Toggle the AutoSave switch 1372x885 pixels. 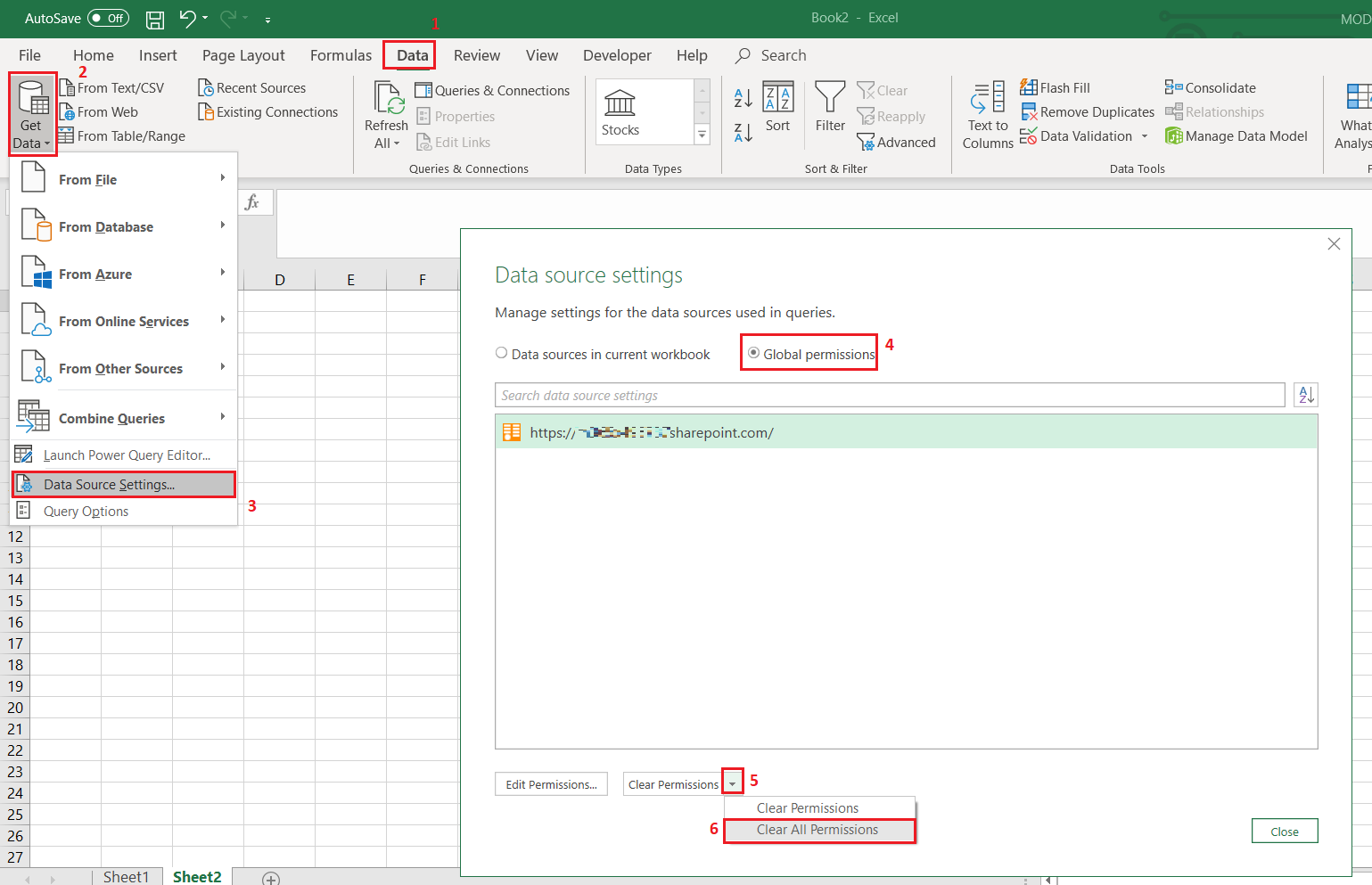pyautogui.click(x=108, y=18)
